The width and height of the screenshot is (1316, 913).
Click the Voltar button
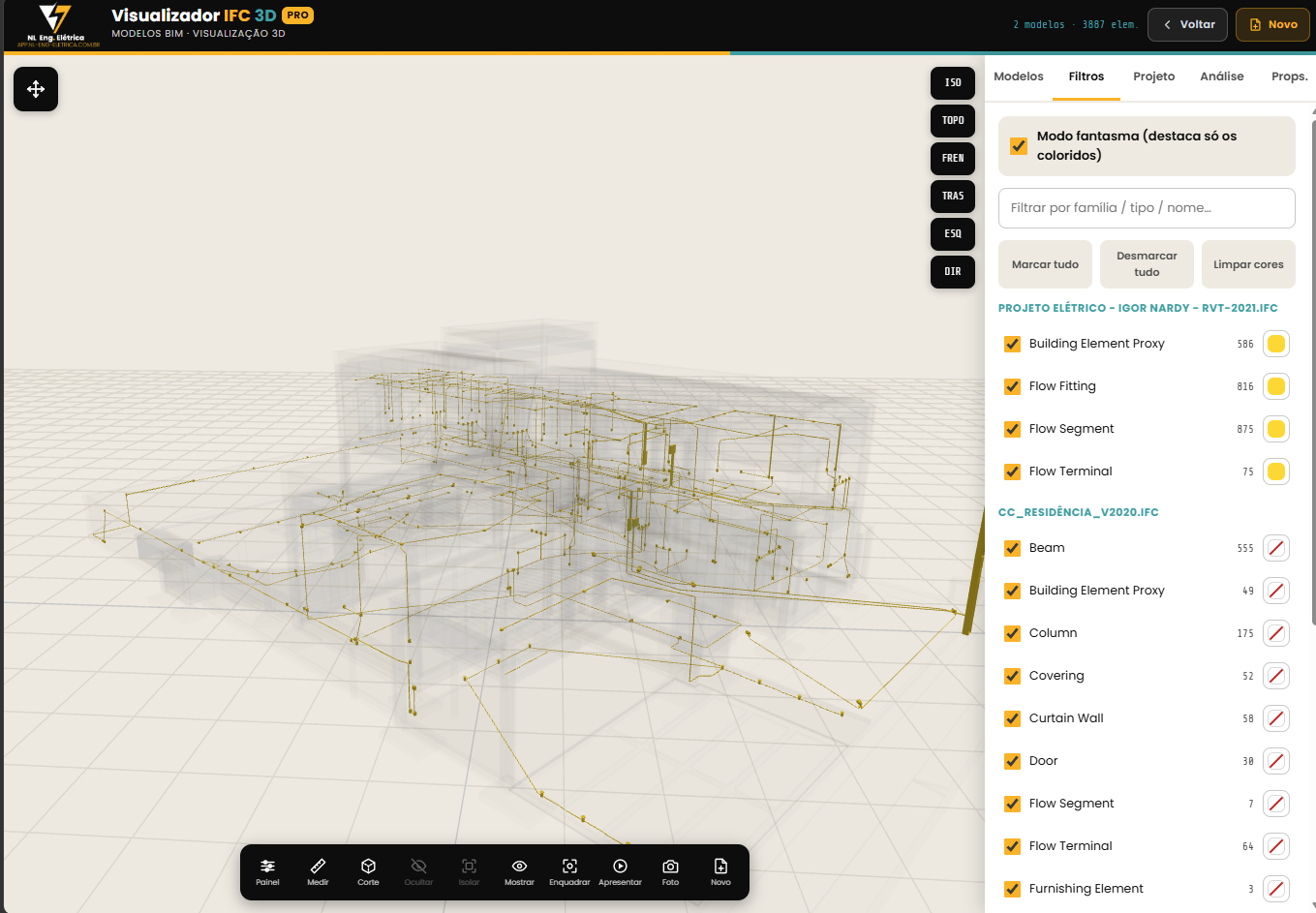1188,25
